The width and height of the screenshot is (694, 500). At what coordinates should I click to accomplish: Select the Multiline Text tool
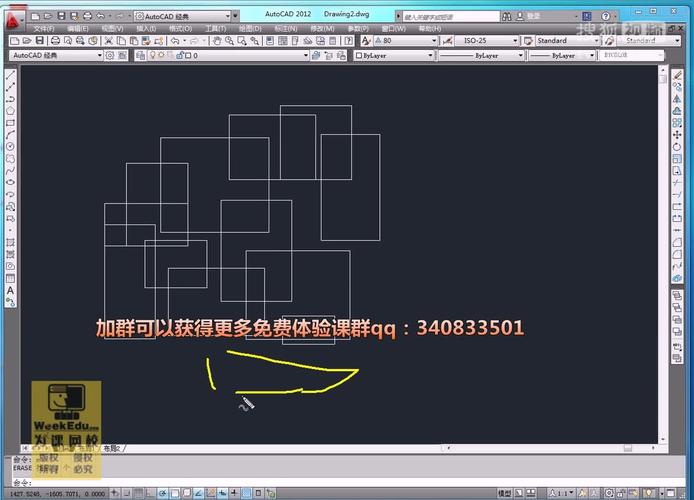(11, 291)
